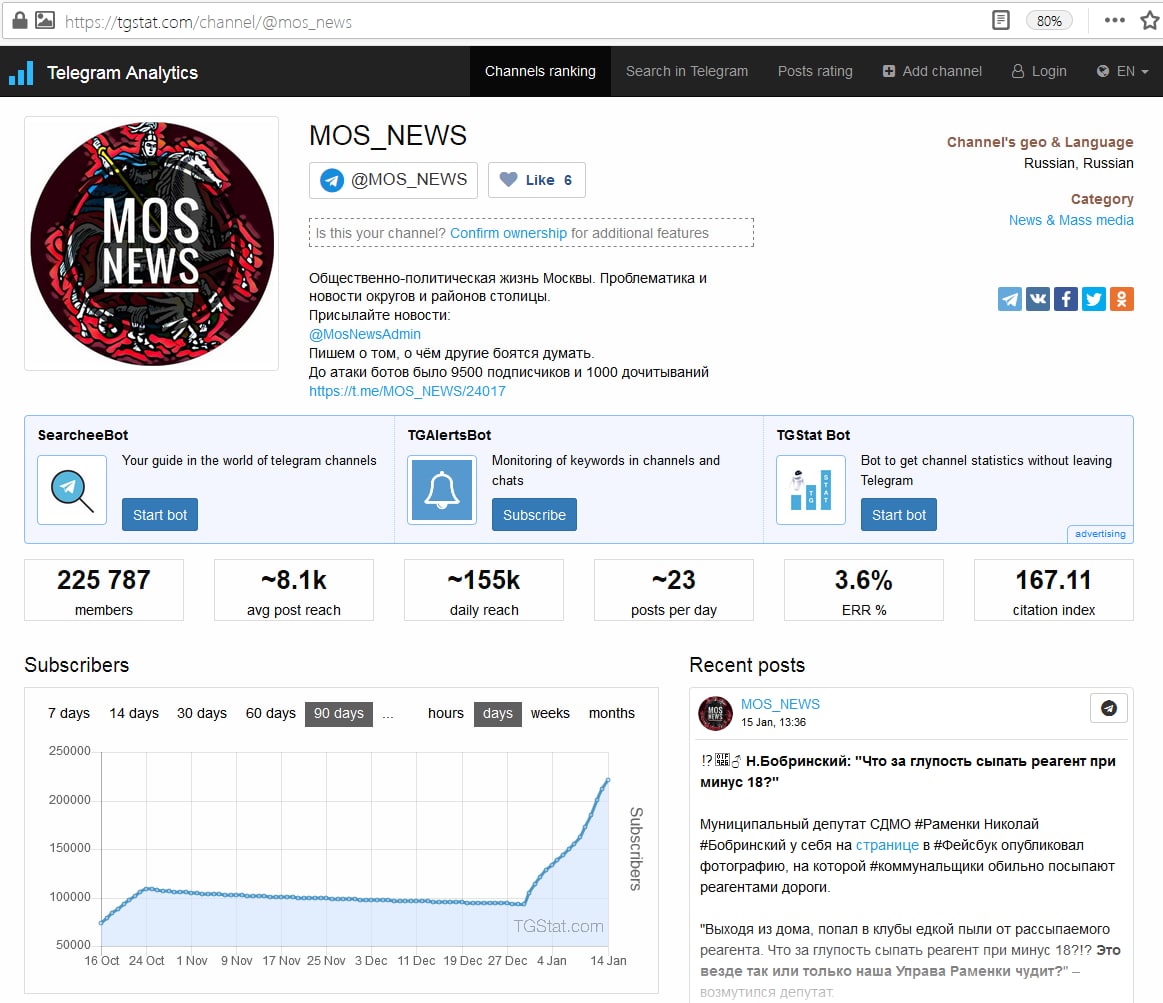
Task: Open the page actions three-dots menu
Action: [1114, 20]
